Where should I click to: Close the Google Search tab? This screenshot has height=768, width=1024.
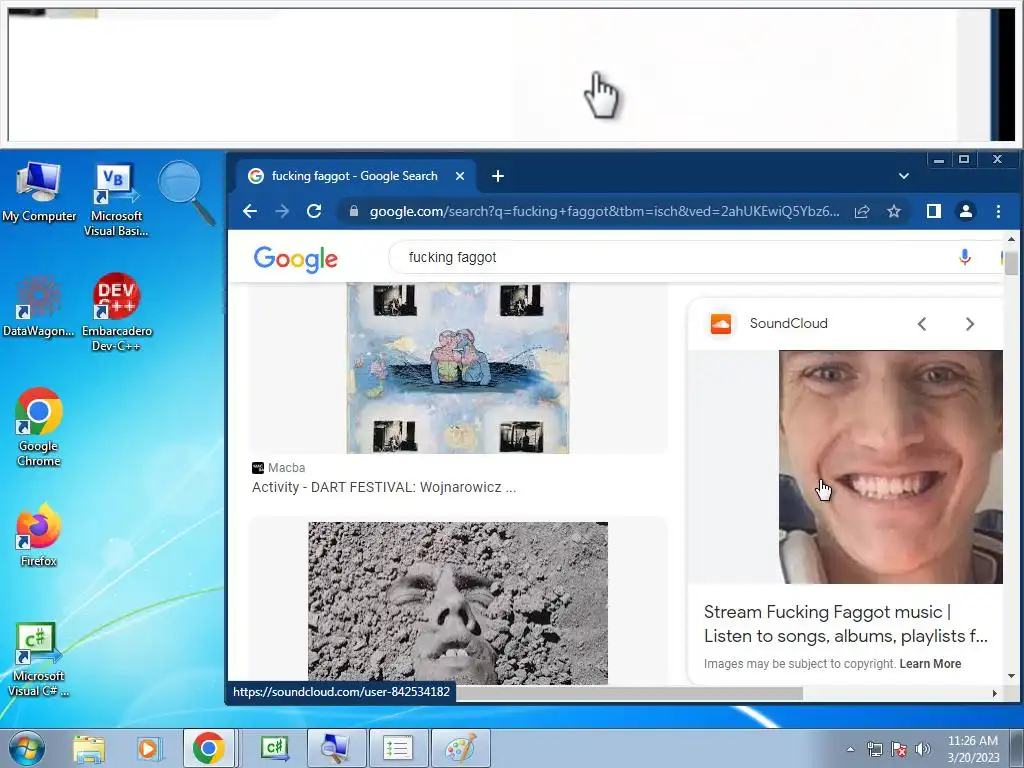click(460, 176)
